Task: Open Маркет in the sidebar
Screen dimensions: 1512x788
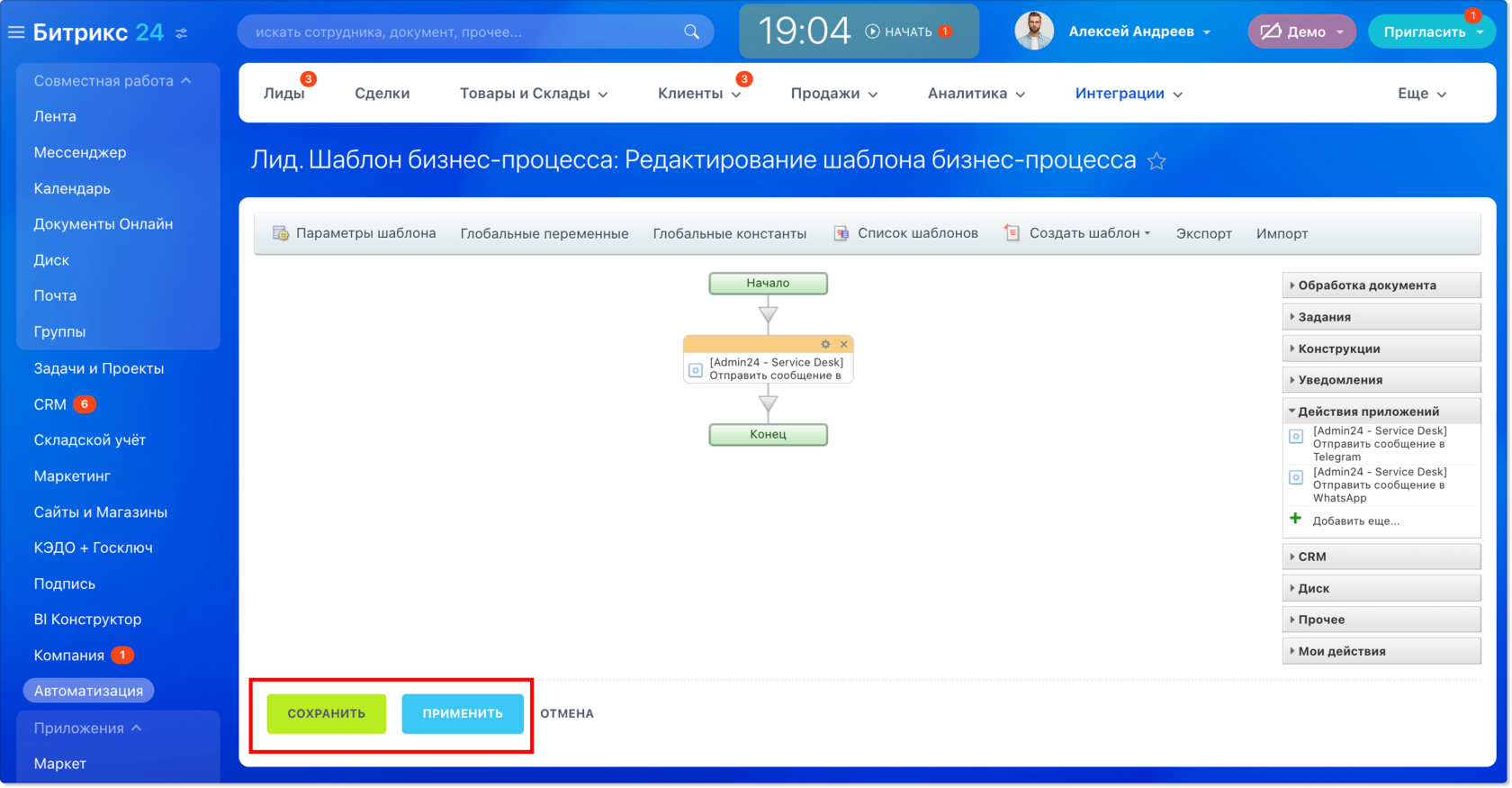Action: click(60, 764)
